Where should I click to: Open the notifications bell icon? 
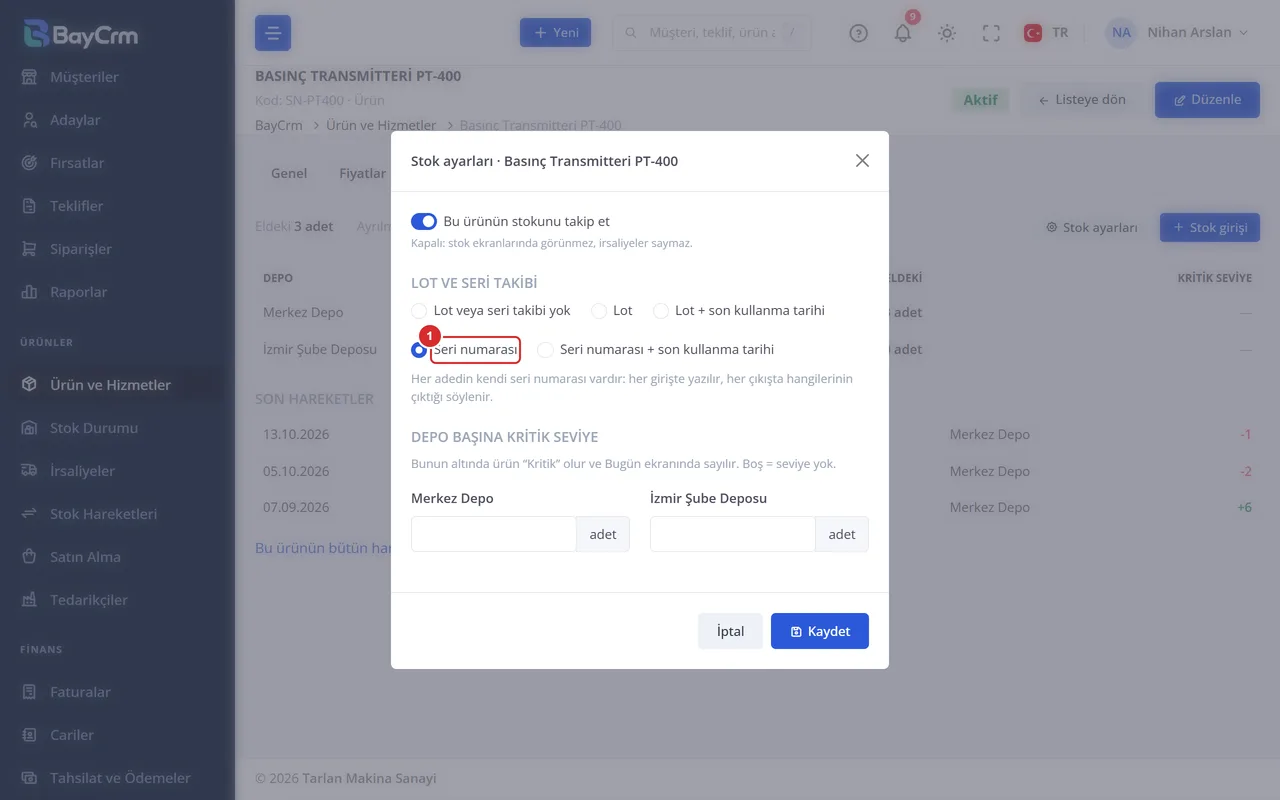pyautogui.click(x=903, y=33)
